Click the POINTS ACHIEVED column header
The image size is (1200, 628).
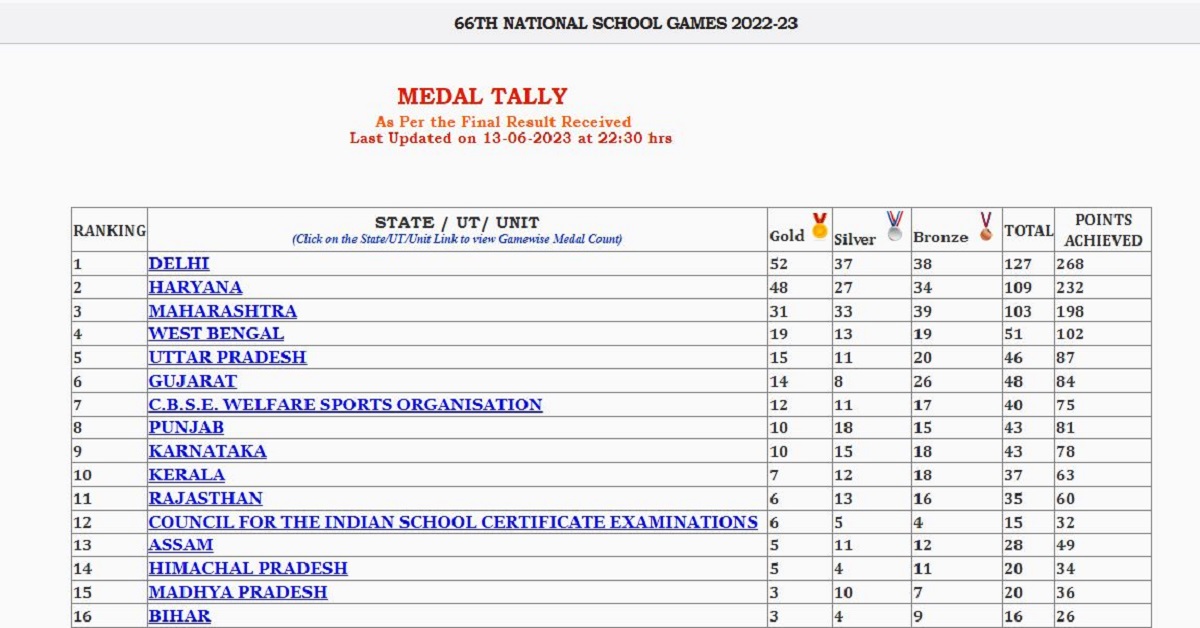(x=1102, y=230)
